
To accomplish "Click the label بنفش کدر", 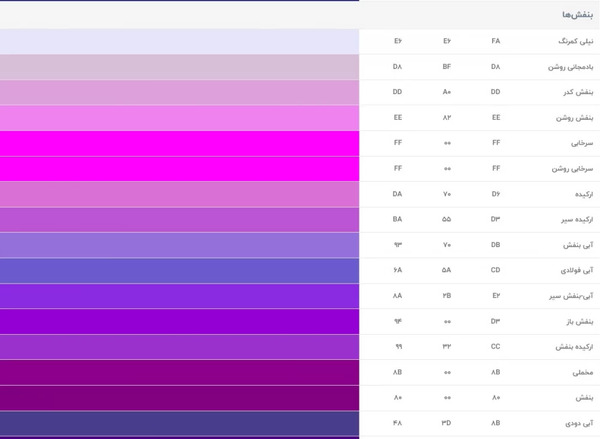I will pyautogui.click(x=578, y=92).
